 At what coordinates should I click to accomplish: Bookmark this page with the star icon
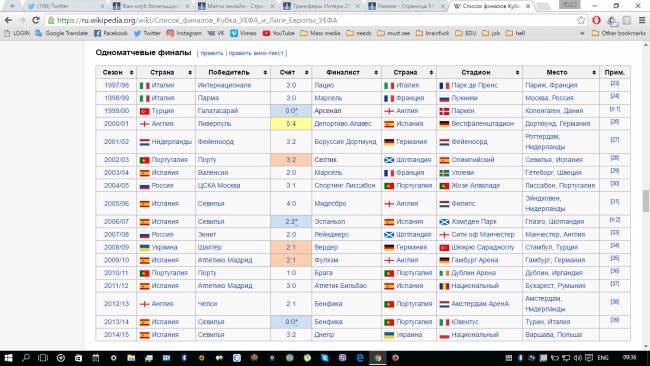tap(581, 20)
